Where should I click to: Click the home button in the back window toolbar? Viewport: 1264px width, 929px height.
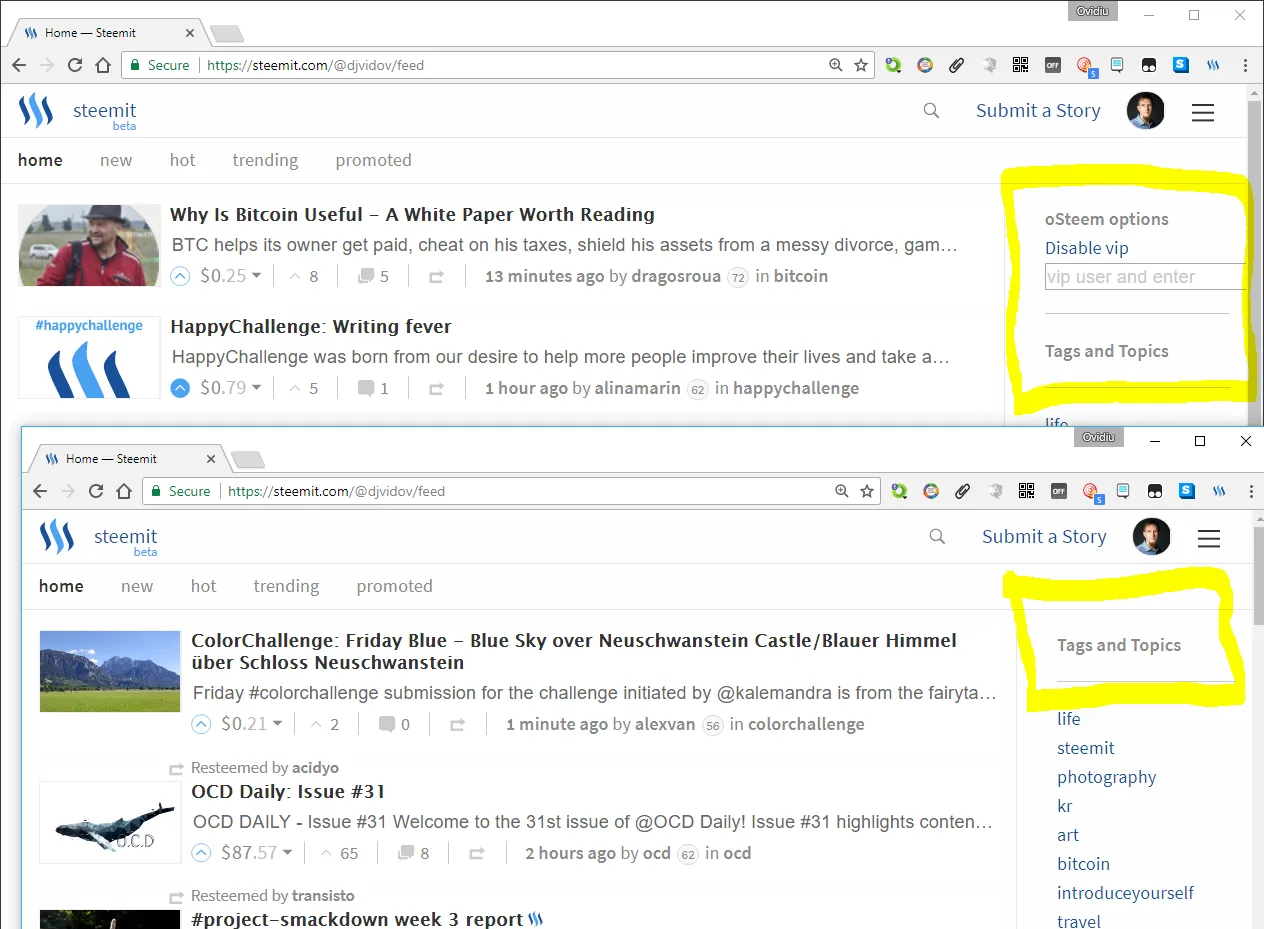coord(103,65)
